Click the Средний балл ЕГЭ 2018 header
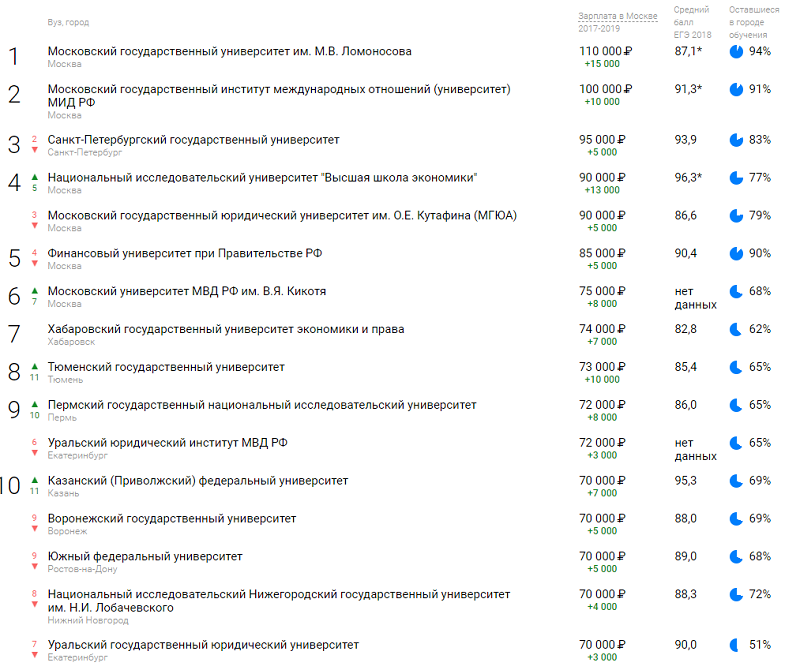The image size is (800, 670). tap(691, 22)
